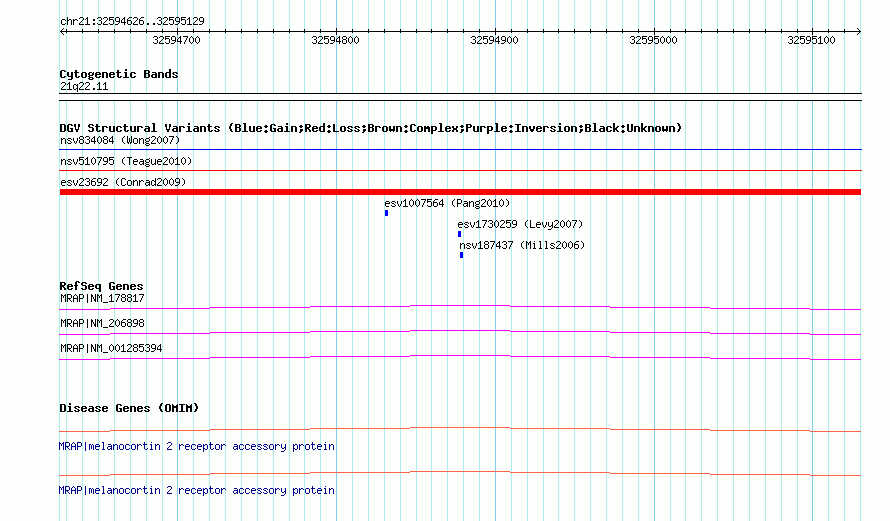Click the chr21:32594626..32595129 region label
The width and height of the screenshot is (890, 521).
132,21
